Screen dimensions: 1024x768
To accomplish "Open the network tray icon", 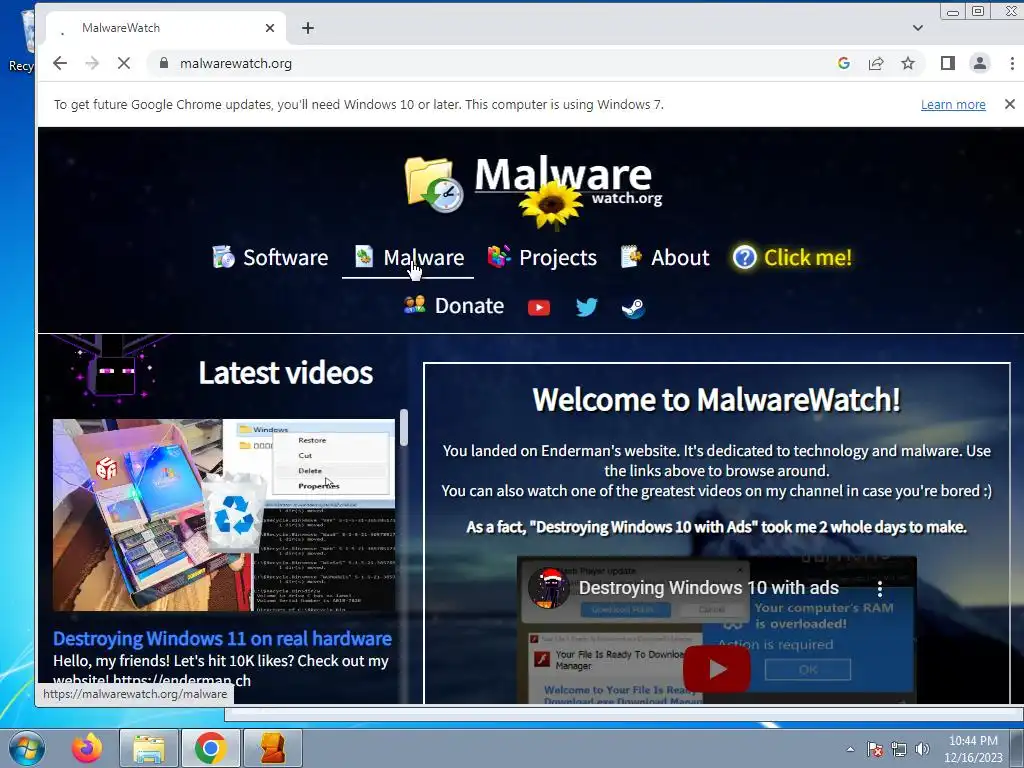I will [899, 749].
